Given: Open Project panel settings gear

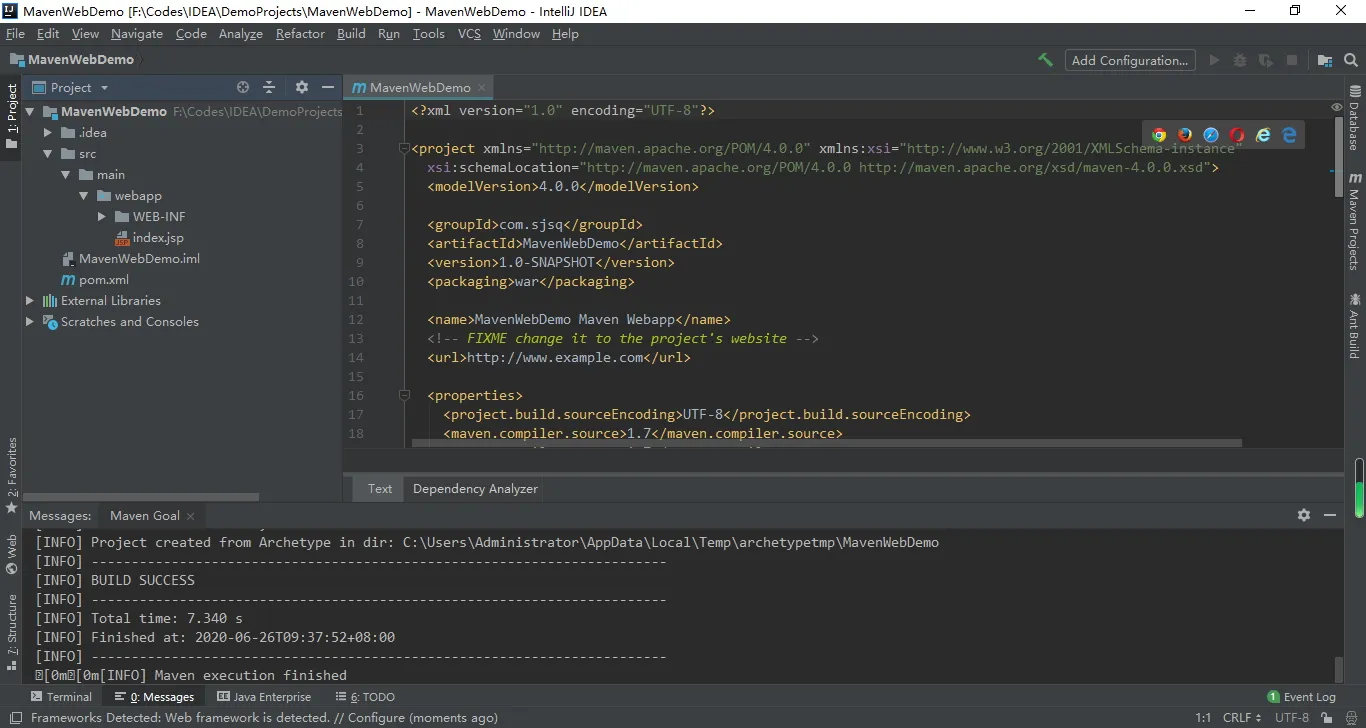Looking at the screenshot, I should [302, 87].
